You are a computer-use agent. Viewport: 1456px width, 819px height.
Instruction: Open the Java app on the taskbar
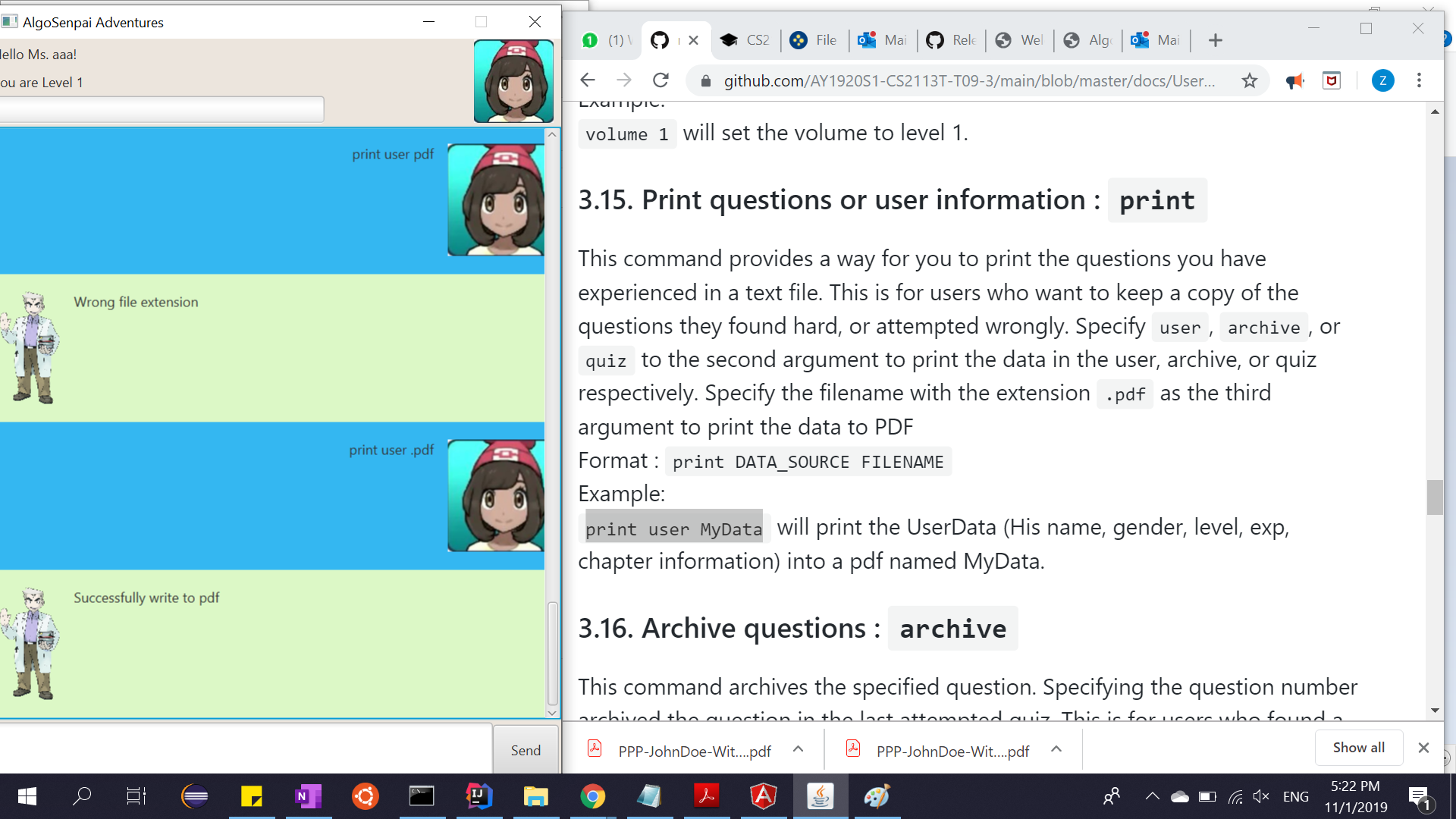point(821,796)
